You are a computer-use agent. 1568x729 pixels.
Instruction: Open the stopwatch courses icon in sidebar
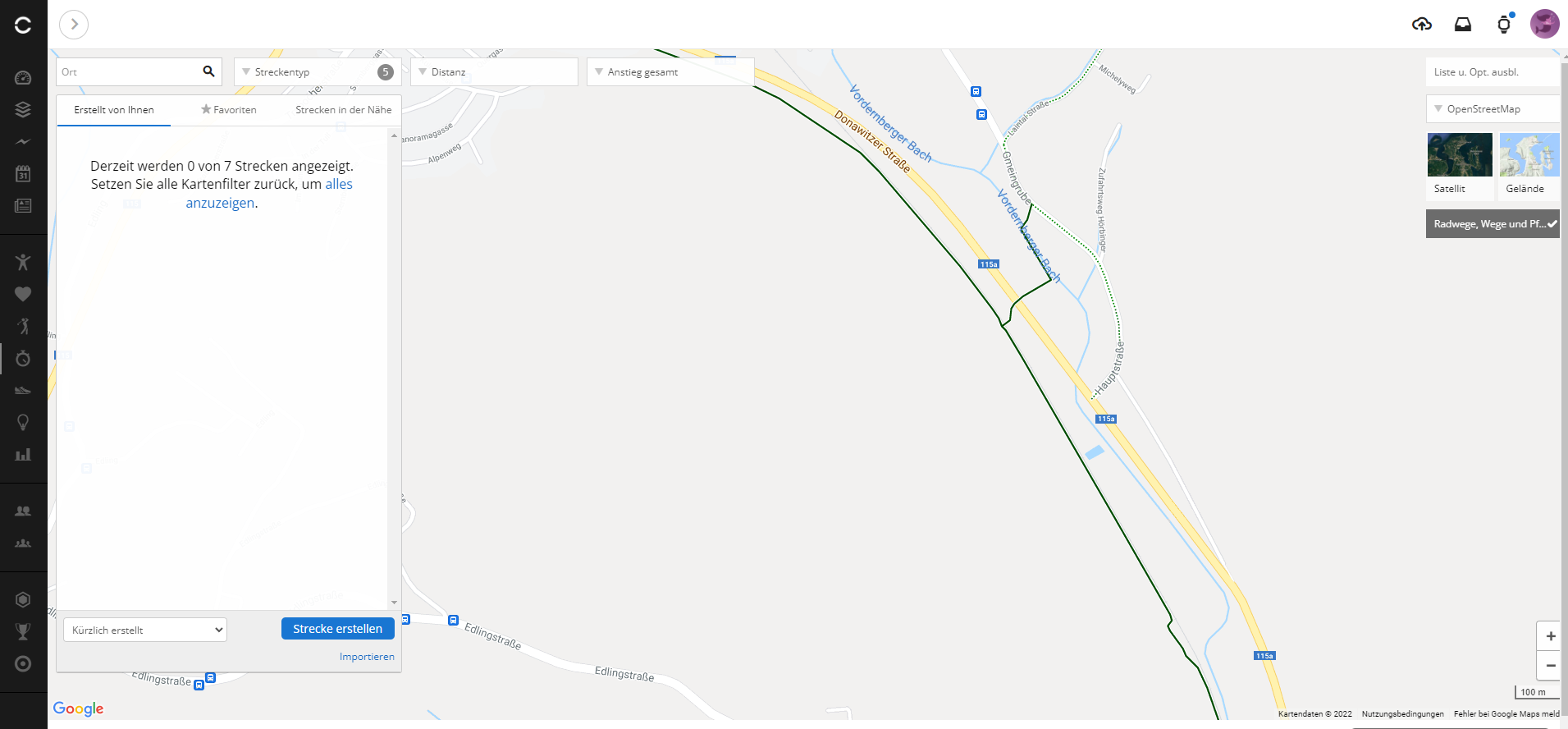pos(23,358)
